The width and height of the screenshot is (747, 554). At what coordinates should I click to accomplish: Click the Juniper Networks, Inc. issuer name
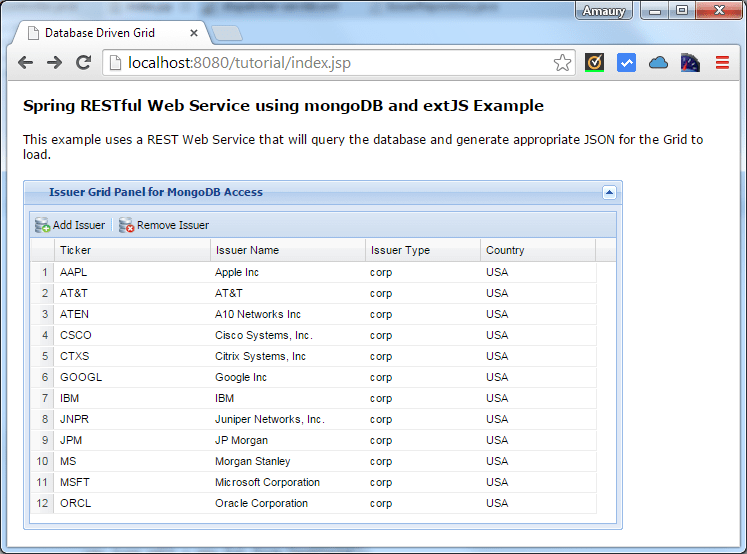point(270,419)
